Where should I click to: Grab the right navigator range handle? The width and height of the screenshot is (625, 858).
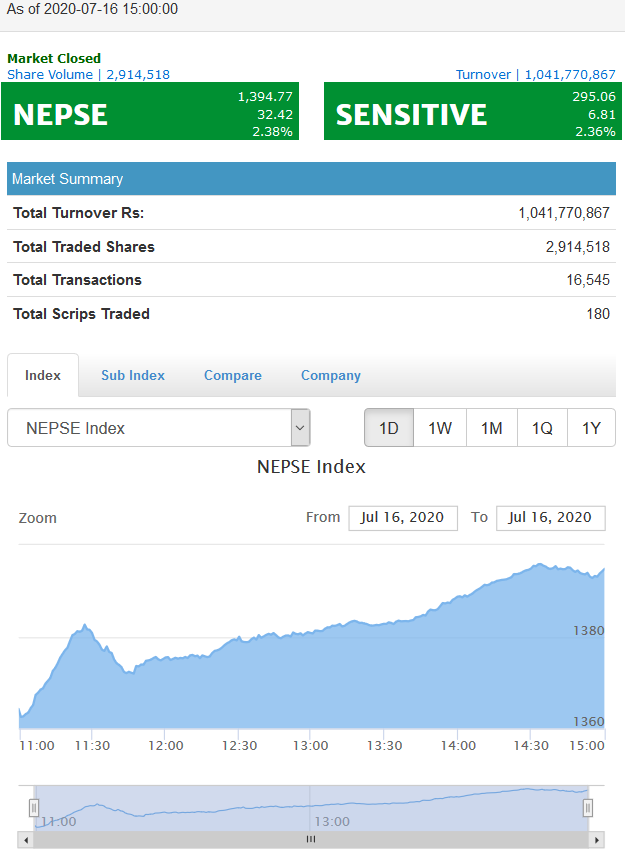[588, 808]
